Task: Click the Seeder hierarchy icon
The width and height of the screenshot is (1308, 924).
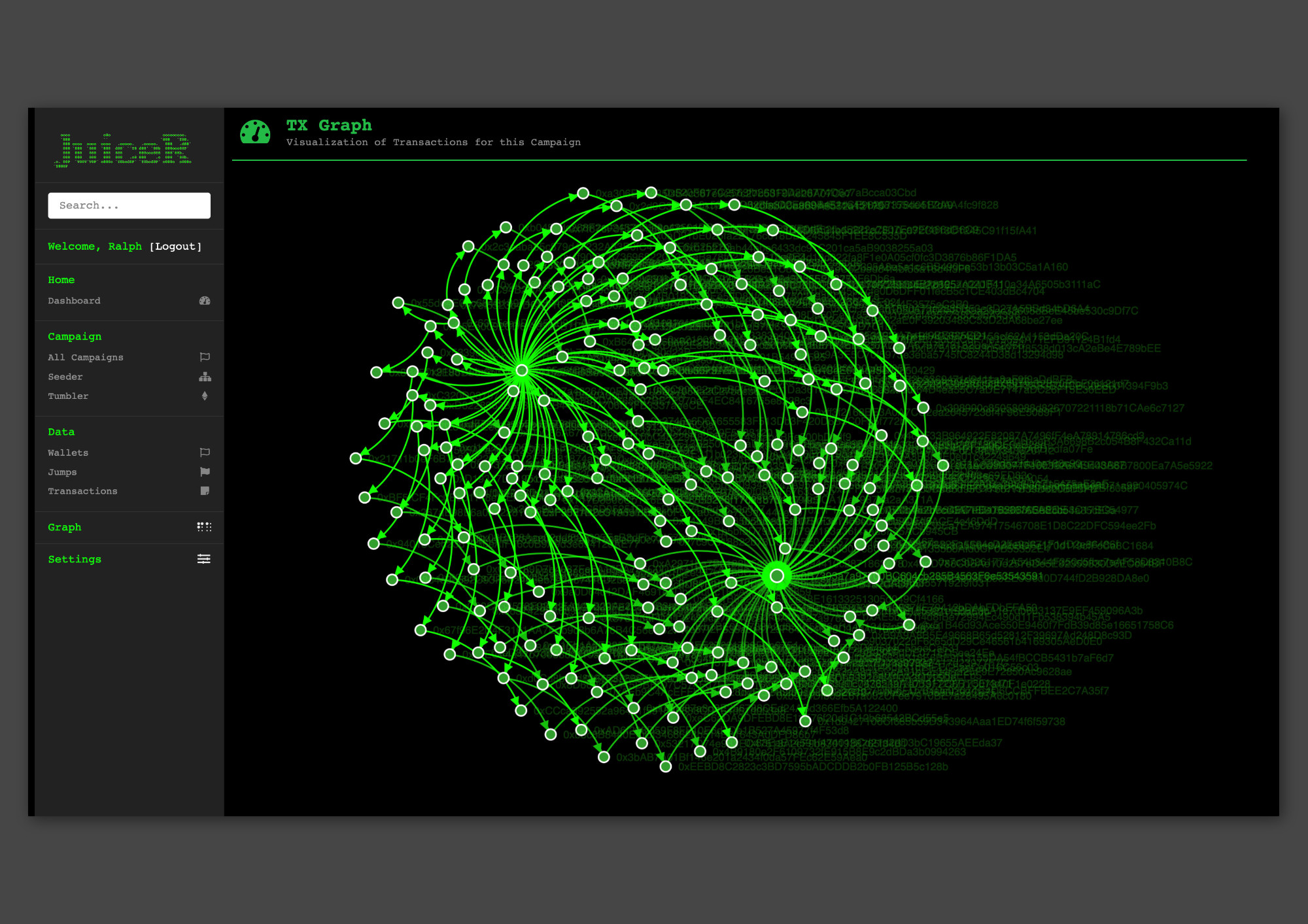Action: 205,377
